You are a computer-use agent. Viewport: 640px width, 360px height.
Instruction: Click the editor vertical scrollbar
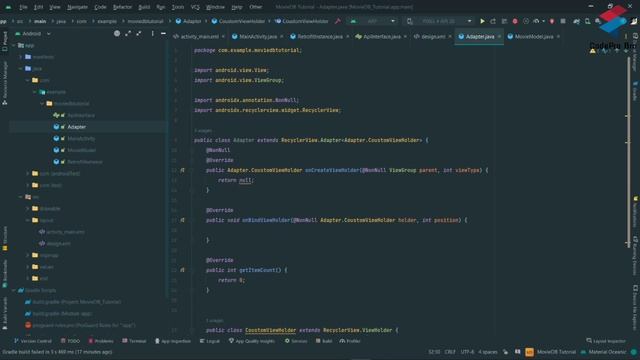tap(628, 151)
